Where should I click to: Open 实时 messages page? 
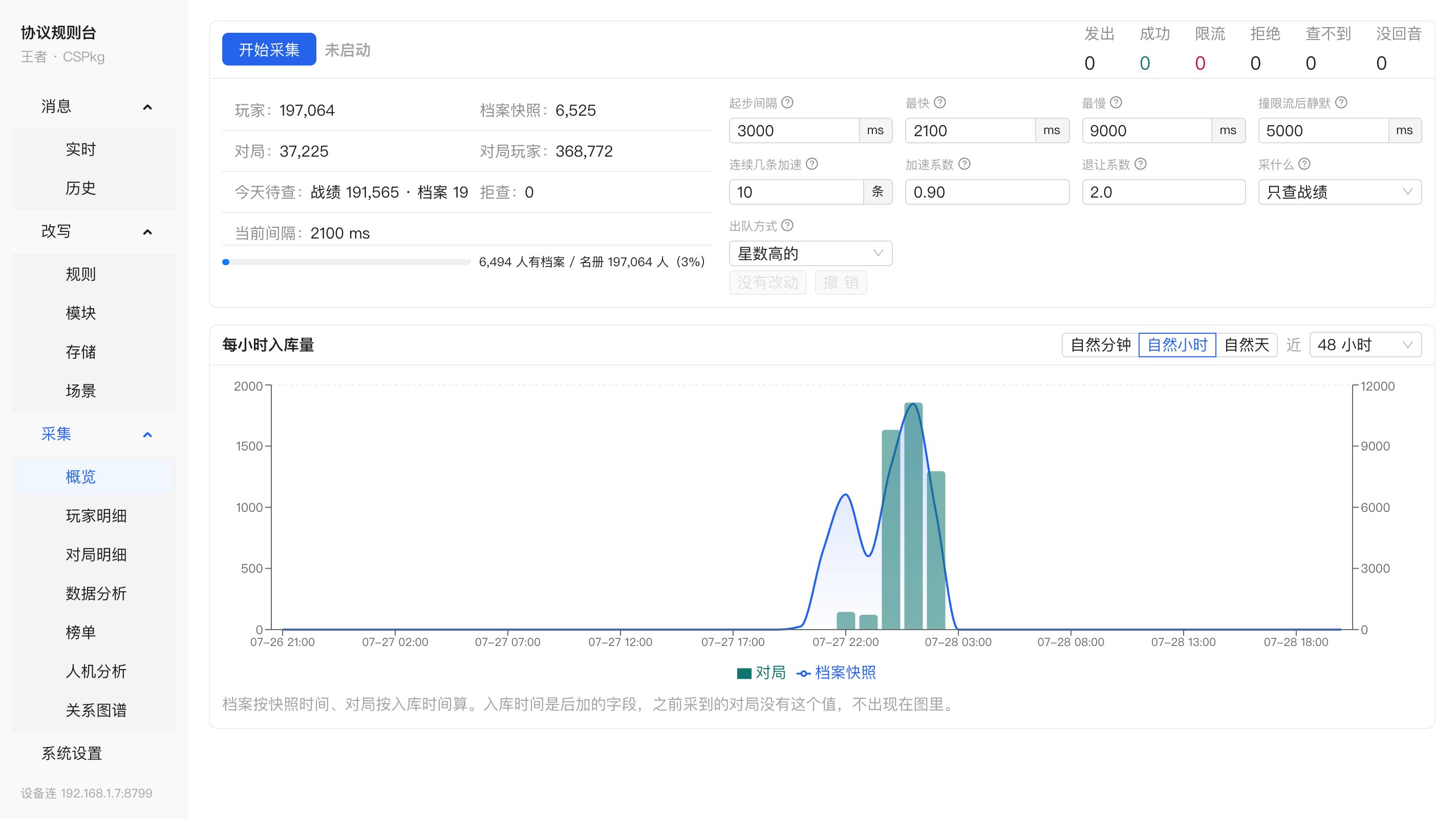94,149
